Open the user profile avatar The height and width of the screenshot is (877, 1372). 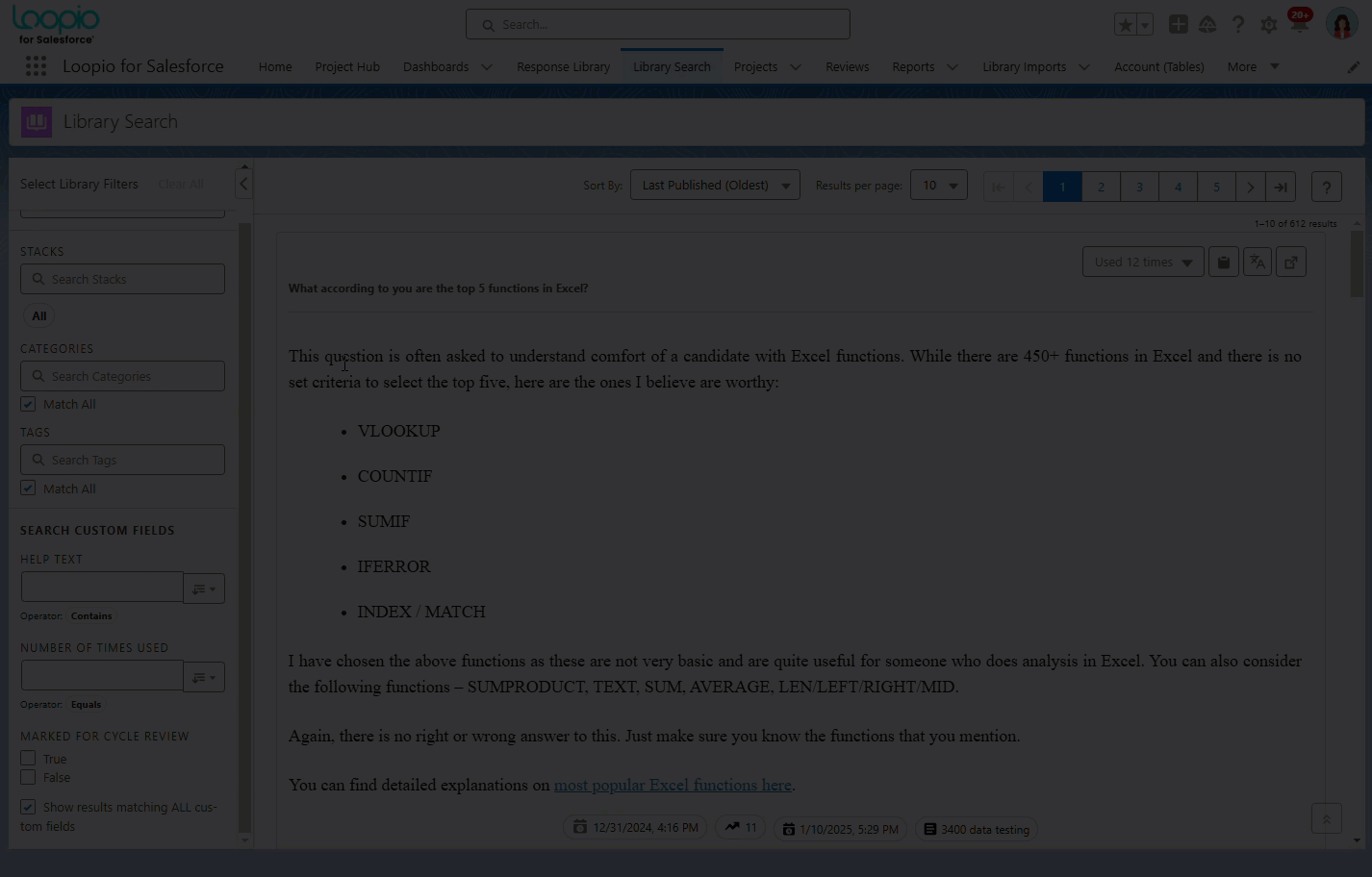(1341, 24)
